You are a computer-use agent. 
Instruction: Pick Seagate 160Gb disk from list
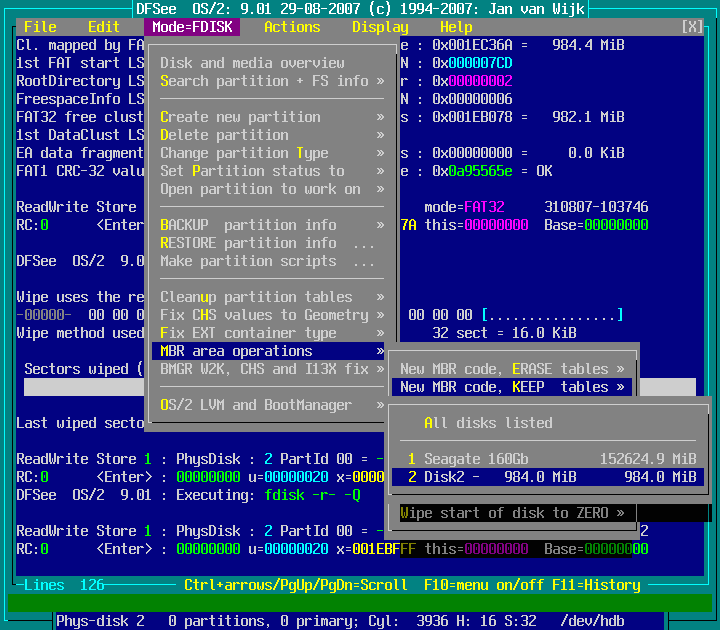point(546,459)
